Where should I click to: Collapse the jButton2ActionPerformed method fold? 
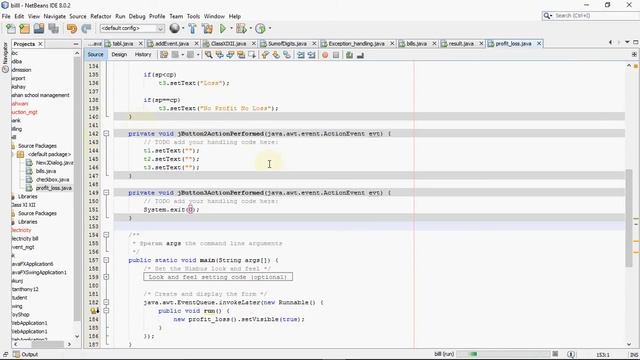[106, 133]
